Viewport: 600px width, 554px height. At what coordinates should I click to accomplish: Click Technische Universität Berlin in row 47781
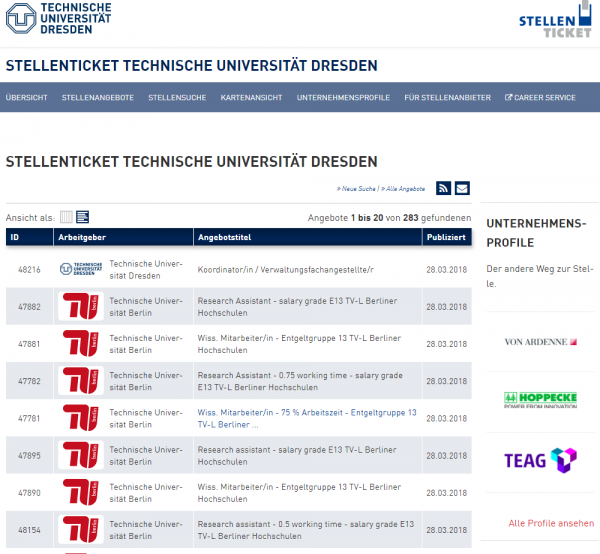(146, 418)
